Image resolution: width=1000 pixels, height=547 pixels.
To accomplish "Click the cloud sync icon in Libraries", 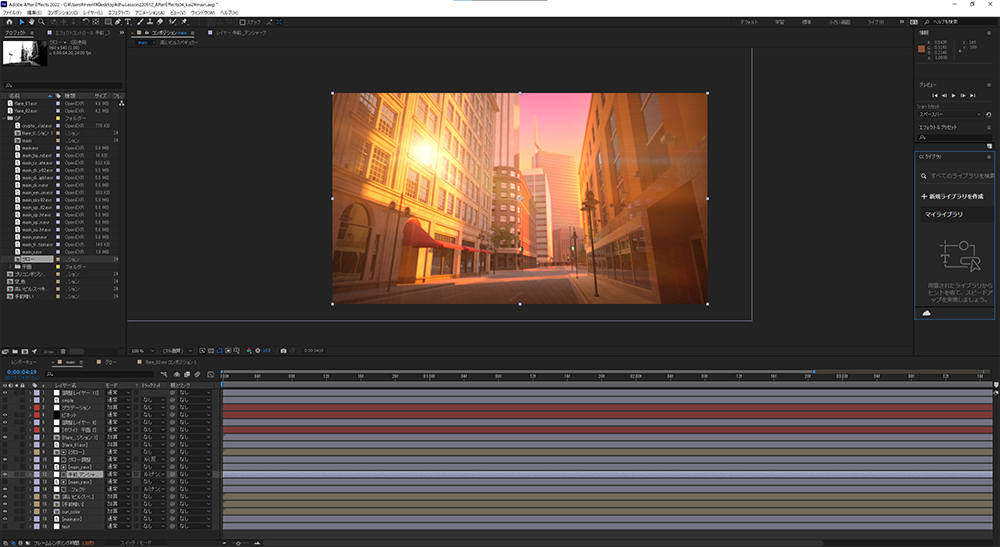I will pyautogui.click(x=927, y=313).
